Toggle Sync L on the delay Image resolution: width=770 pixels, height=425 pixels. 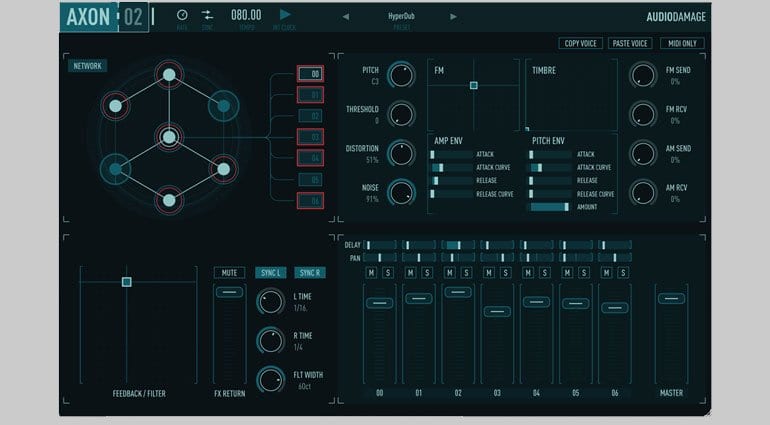point(271,273)
